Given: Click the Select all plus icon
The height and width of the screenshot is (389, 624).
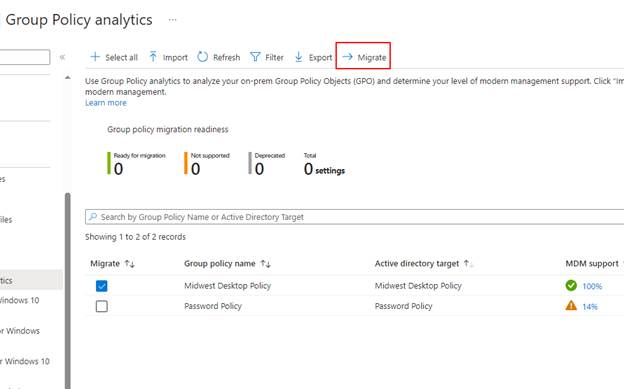Looking at the screenshot, I should pos(95,57).
